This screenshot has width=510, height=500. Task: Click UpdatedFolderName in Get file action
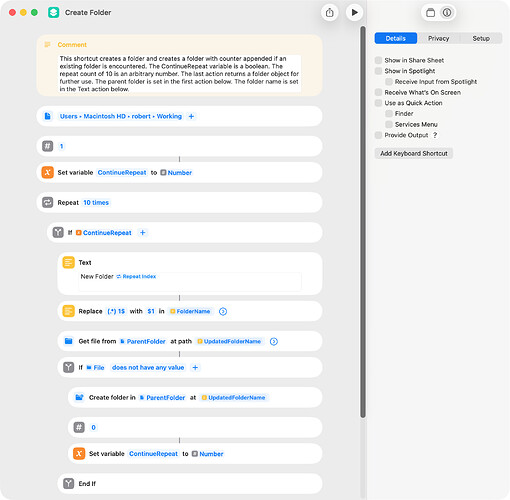pyautogui.click(x=229, y=341)
